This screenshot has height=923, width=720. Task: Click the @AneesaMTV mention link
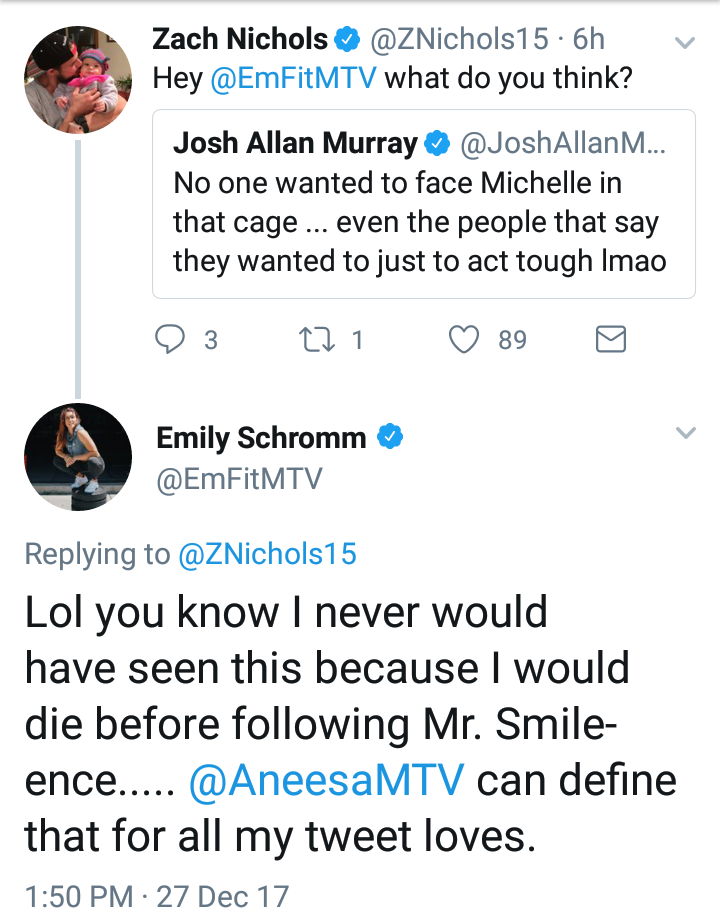(327, 779)
